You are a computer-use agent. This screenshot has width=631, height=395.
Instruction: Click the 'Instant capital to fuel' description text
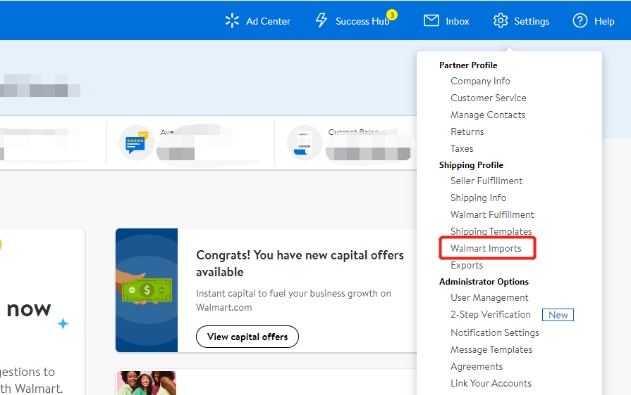click(x=293, y=300)
